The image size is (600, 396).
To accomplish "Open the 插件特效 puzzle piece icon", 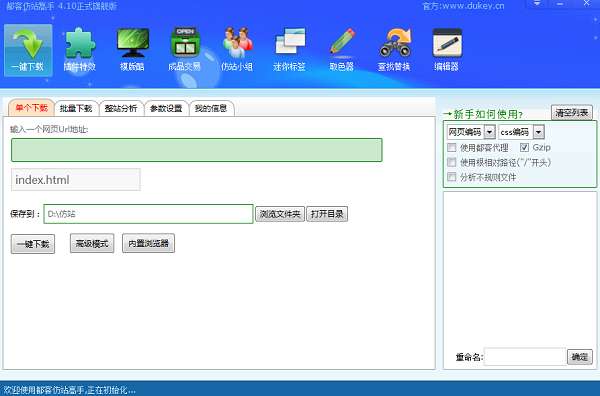I will [x=80, y=51].
